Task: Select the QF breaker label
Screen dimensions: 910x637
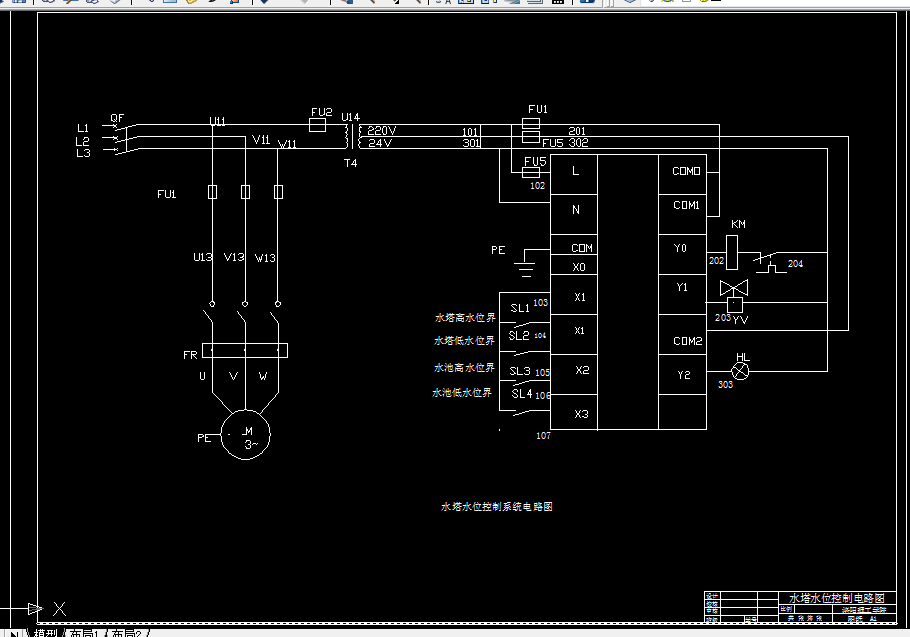Action: tap(117, 118)
